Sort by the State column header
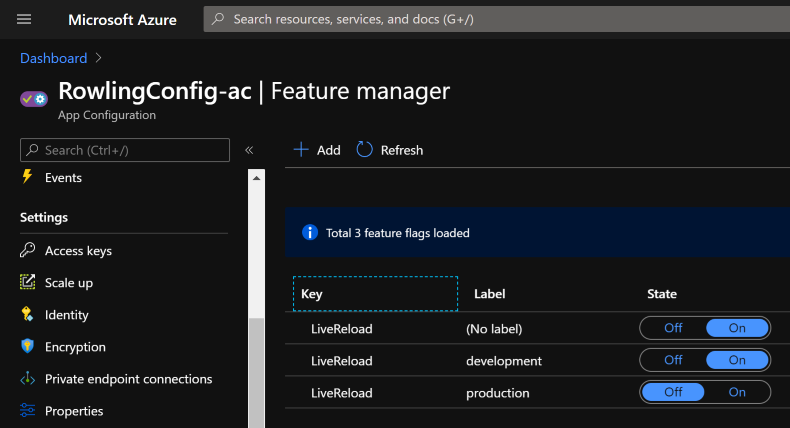Image resolution: width=790 pixels, height=428 pixels. tap(662, 294)
